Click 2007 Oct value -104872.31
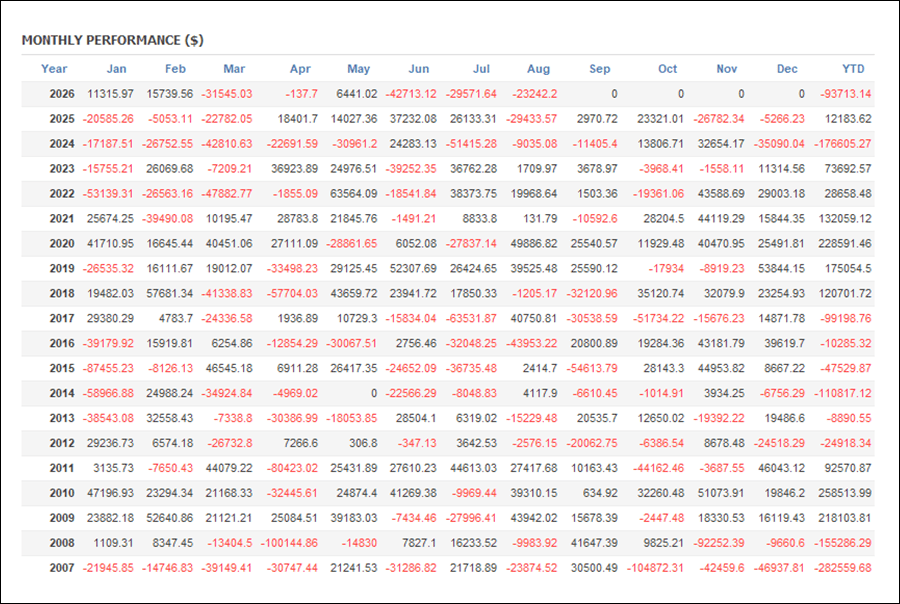Image resolution: width=900 pixels, height=604 pixels. pyautogui.click(x=655, y=568)
